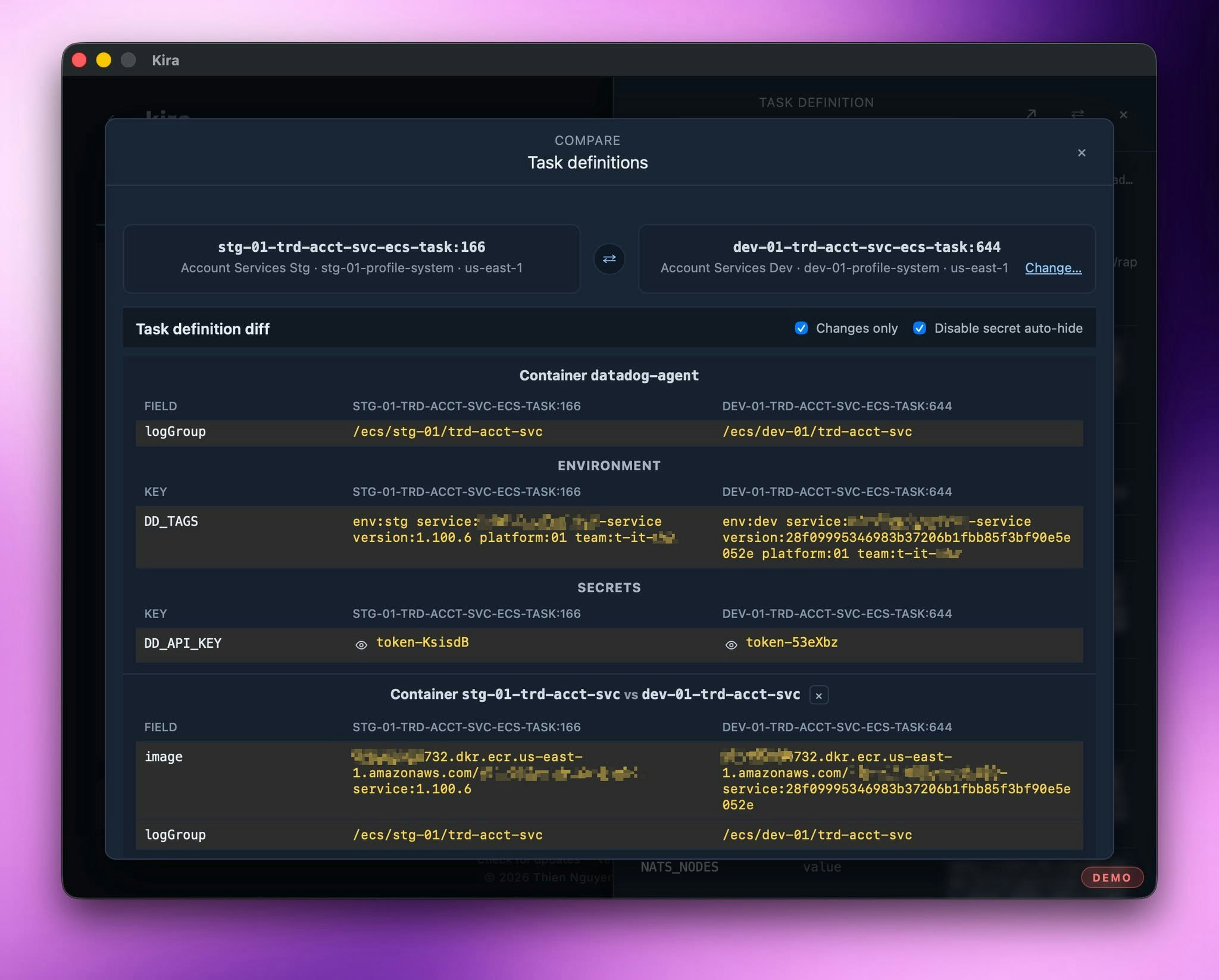Click stg logGroup value in datadog-agent container

[x=448, y=432]
